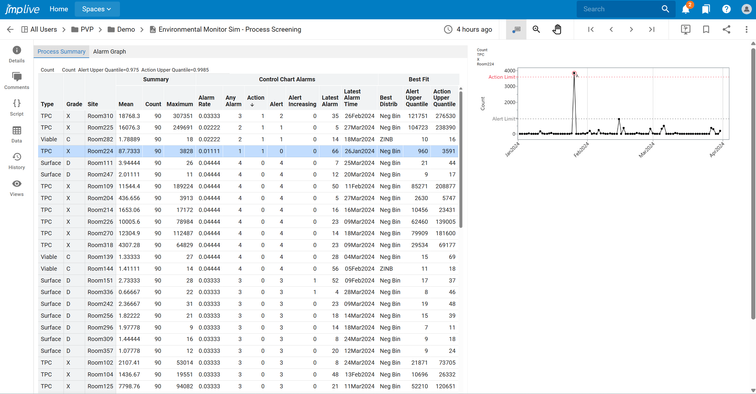Viewport: 756px width, 394px height.
Task: Click the ZINB cell for Room144
Action: coord(386,269)
